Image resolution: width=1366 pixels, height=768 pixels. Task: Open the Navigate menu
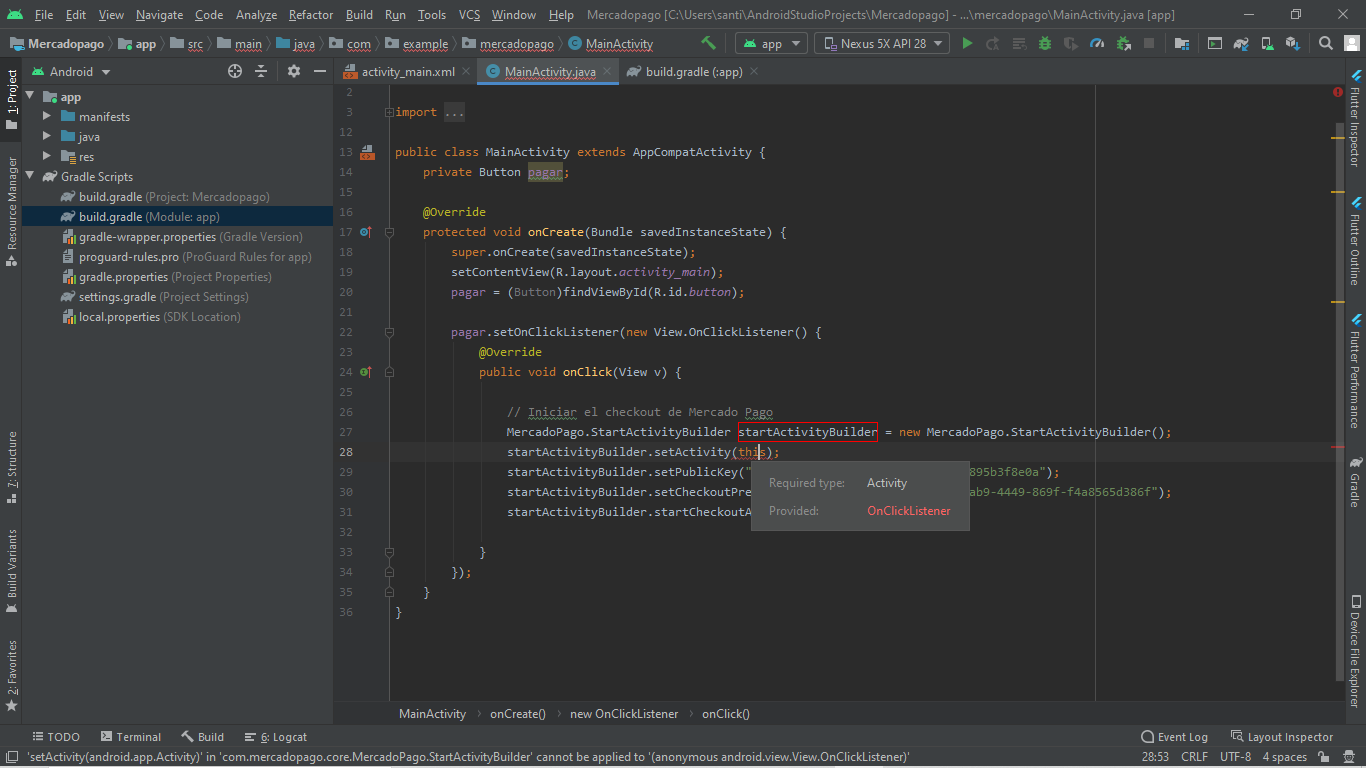[x=160, y=15]
